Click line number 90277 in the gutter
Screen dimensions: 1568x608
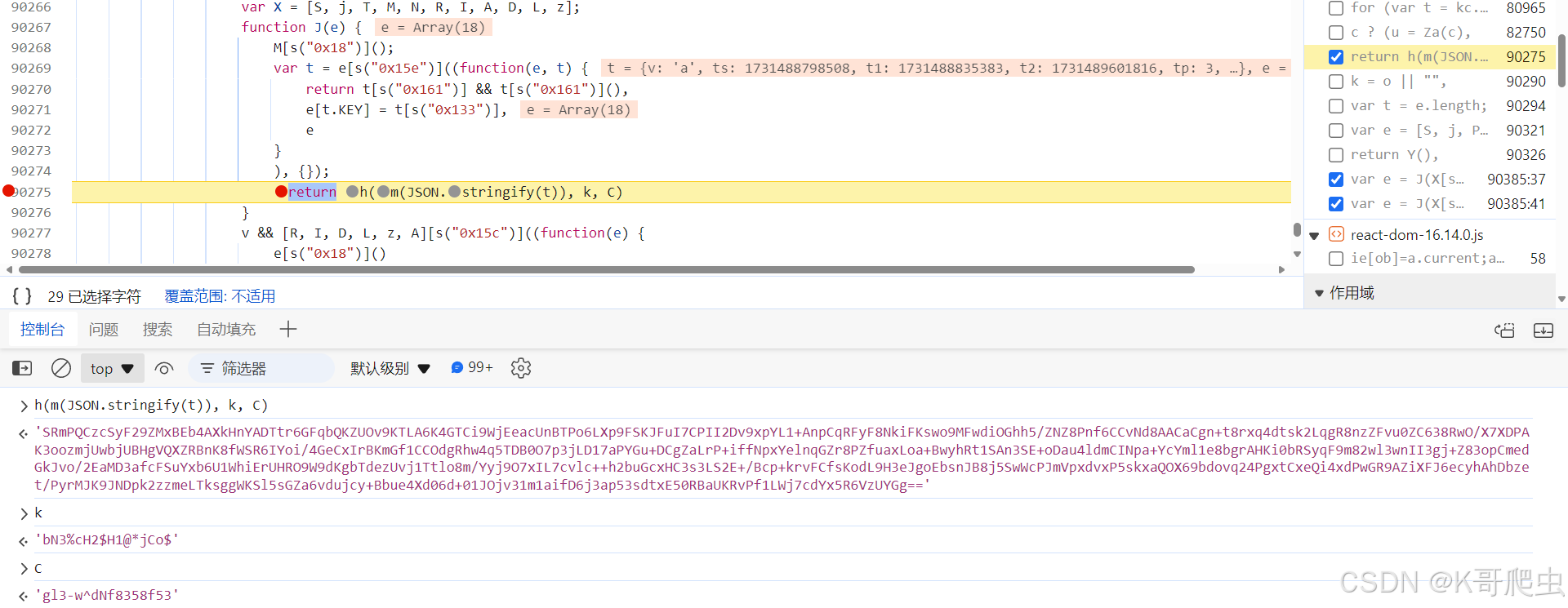(31, 233)
